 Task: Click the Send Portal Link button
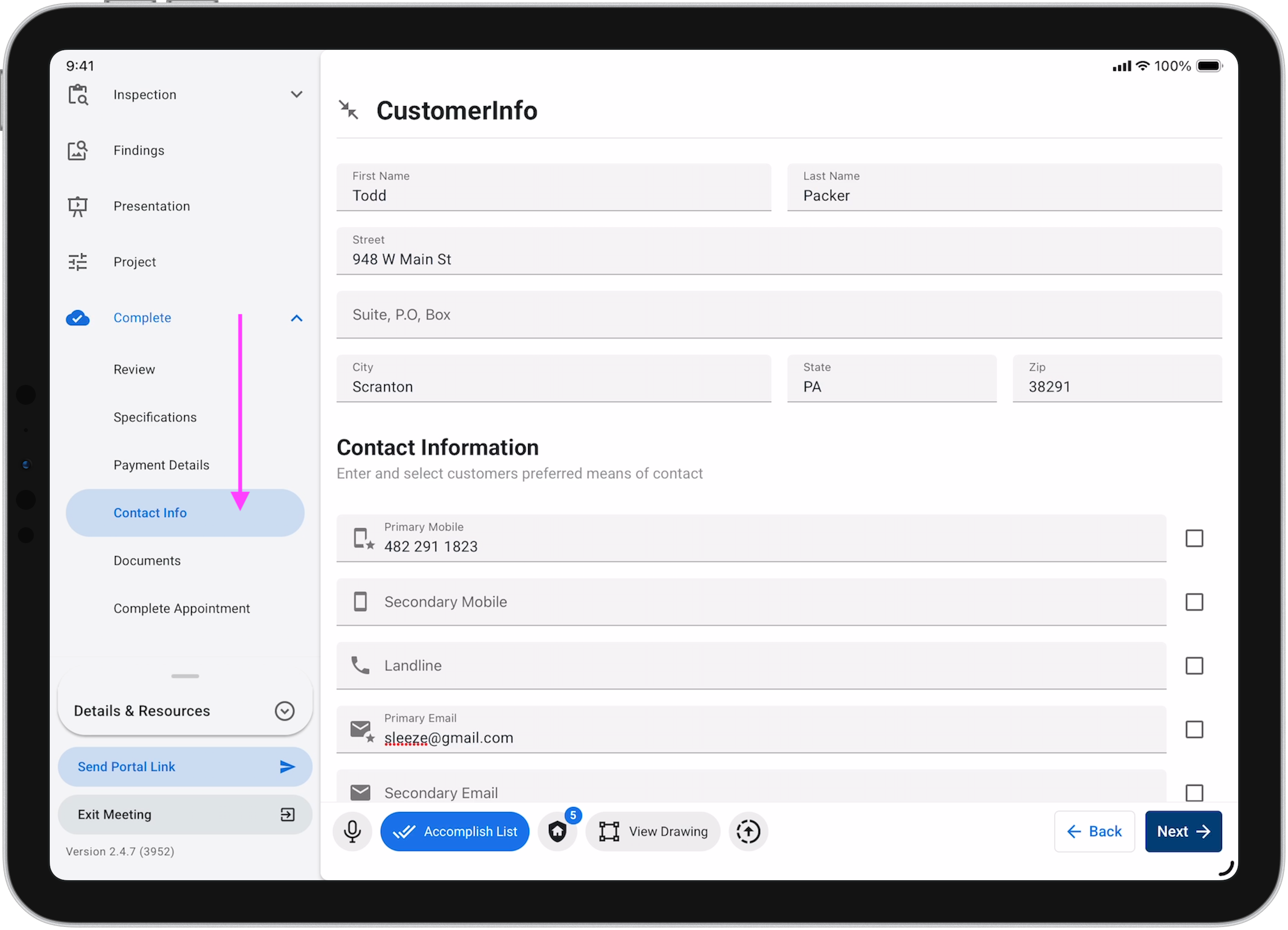click(185, 766)
